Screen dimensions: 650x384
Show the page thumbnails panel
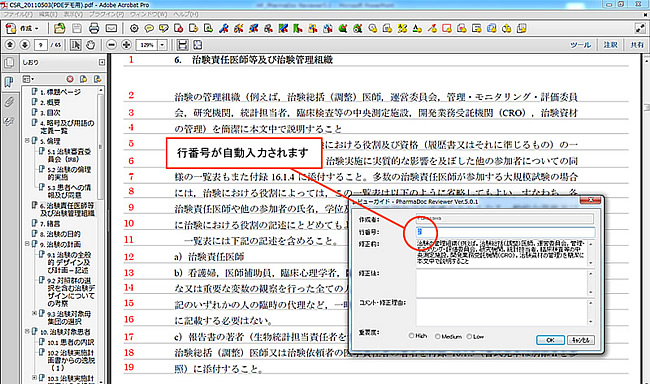click(9, 63)
